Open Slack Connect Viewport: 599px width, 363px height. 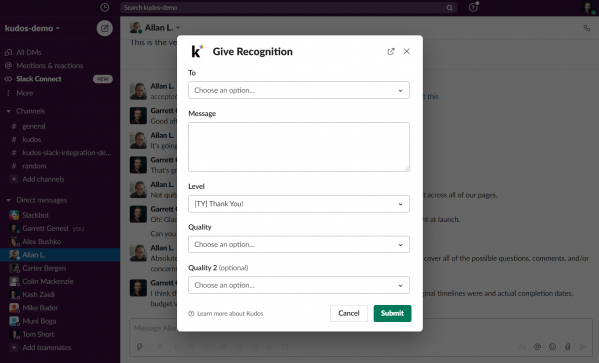(39, 79)
